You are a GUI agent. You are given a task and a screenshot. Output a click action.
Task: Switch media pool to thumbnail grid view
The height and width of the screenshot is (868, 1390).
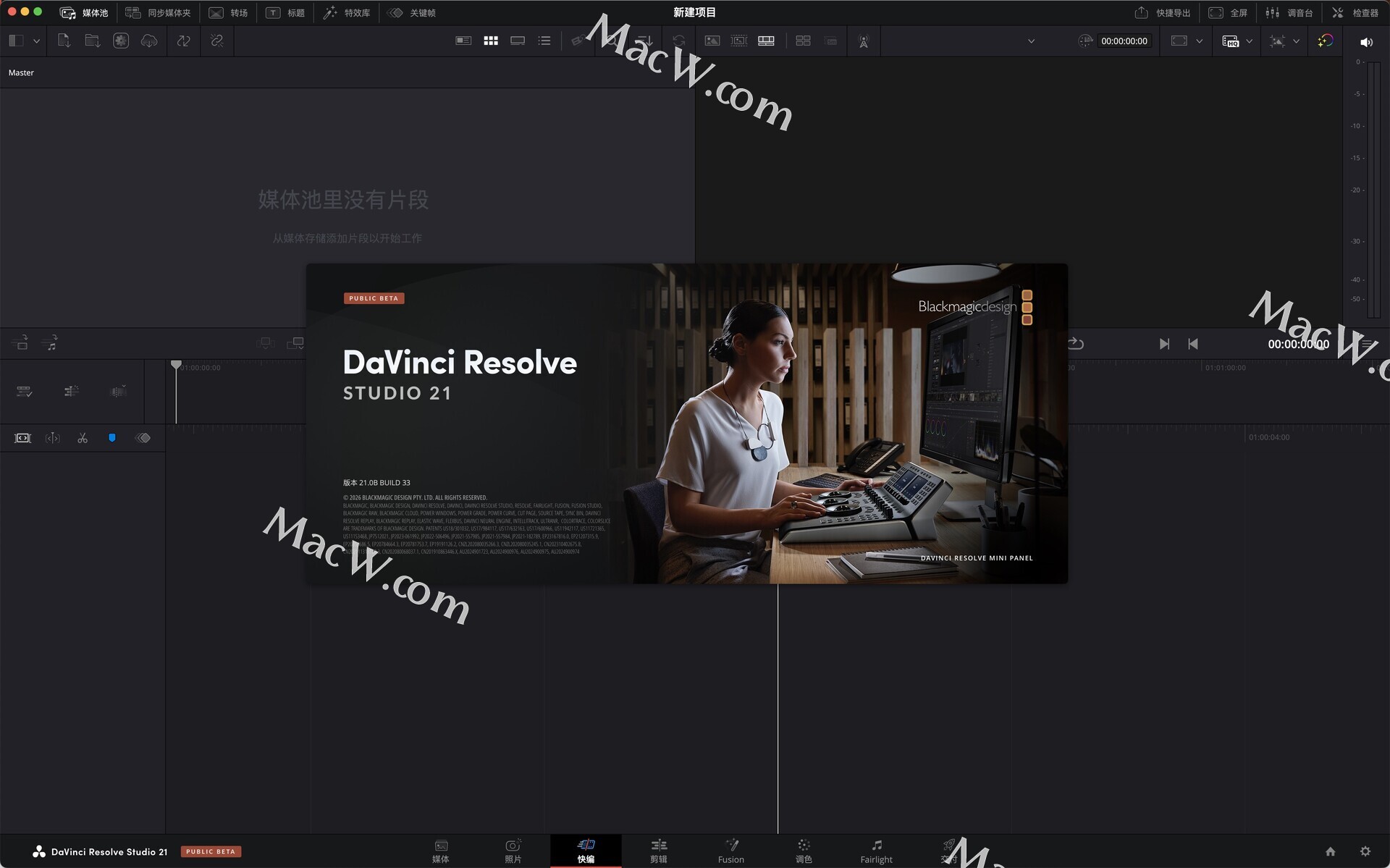491,41
